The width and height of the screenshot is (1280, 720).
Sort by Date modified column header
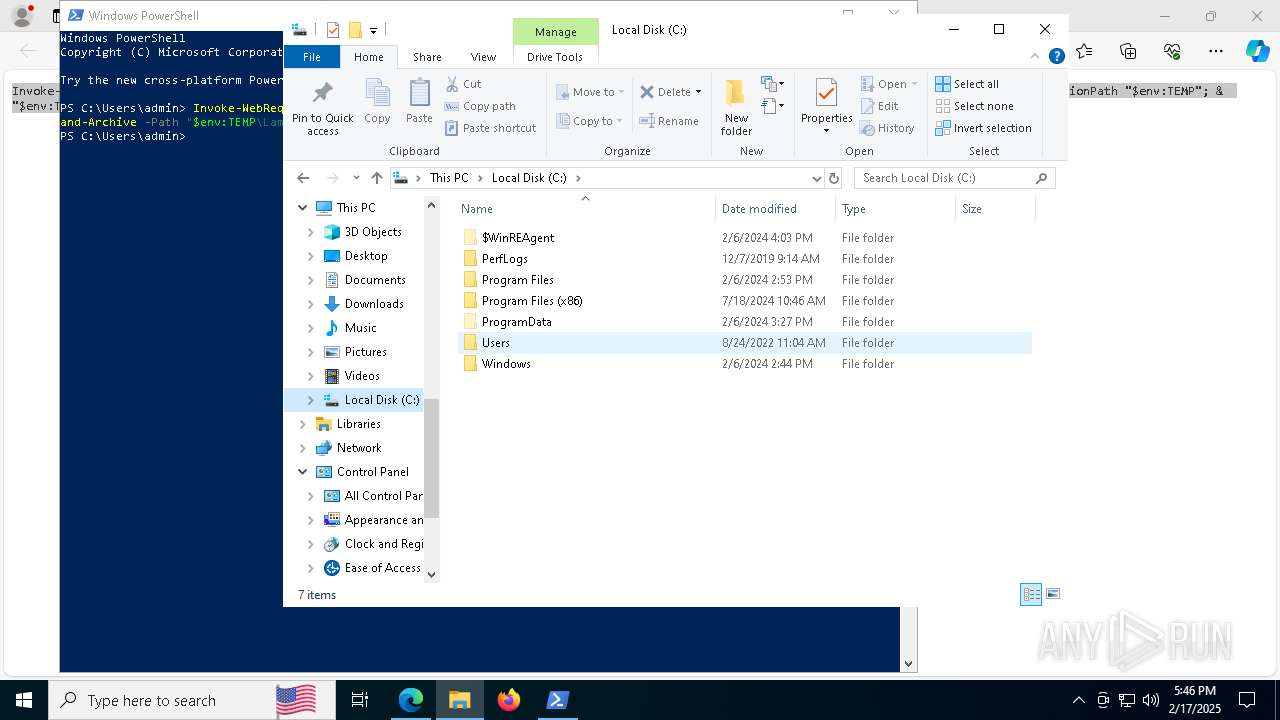pyautogui.click(x=776, y=208)
